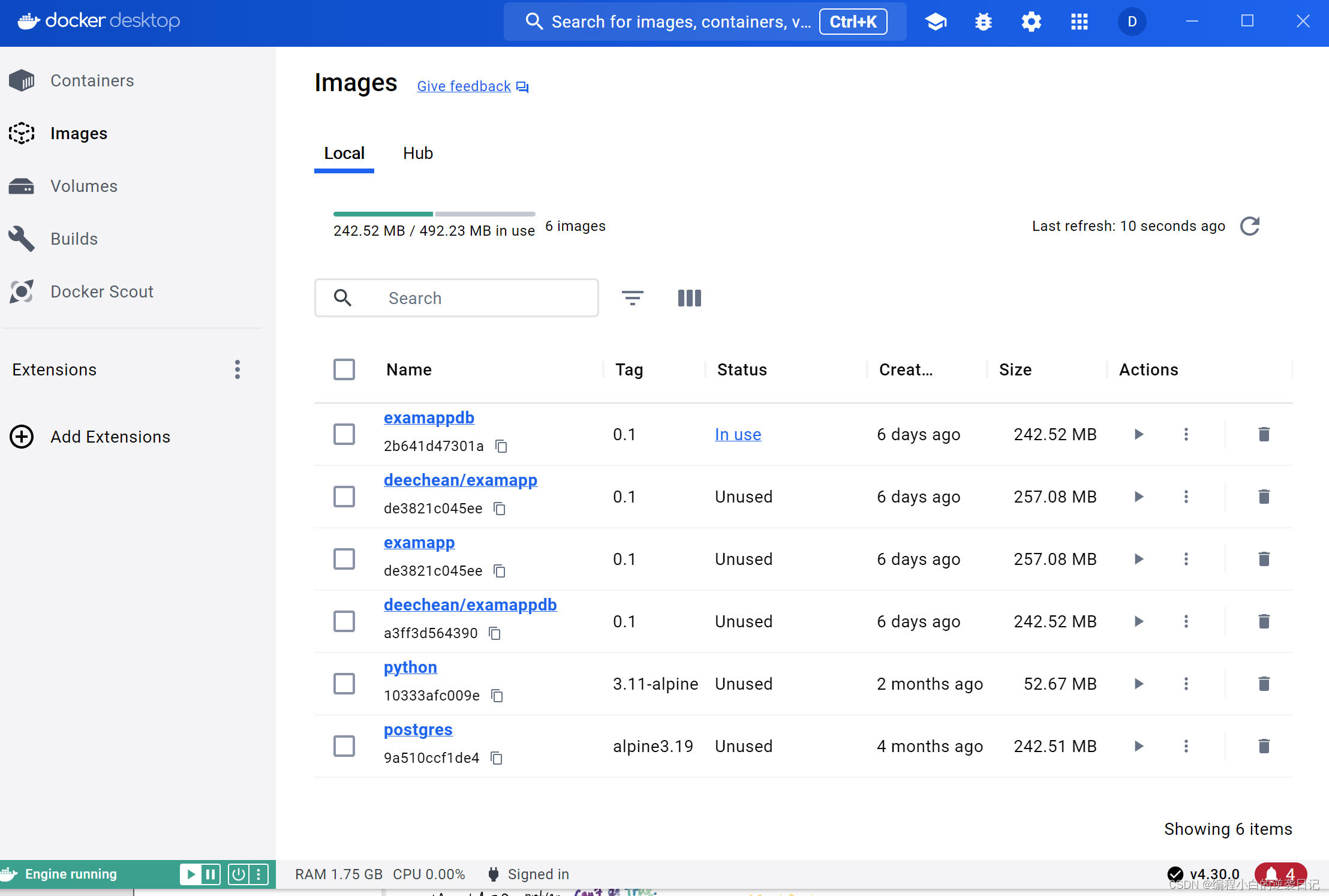1329x896 pixels.
Task: Check the deechean/examapp row checkbox
Action: pos(344,497)
